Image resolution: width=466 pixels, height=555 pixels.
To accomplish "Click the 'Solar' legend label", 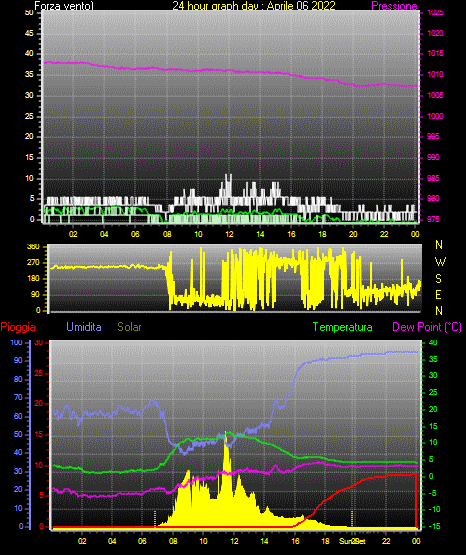I will point(129,327).
